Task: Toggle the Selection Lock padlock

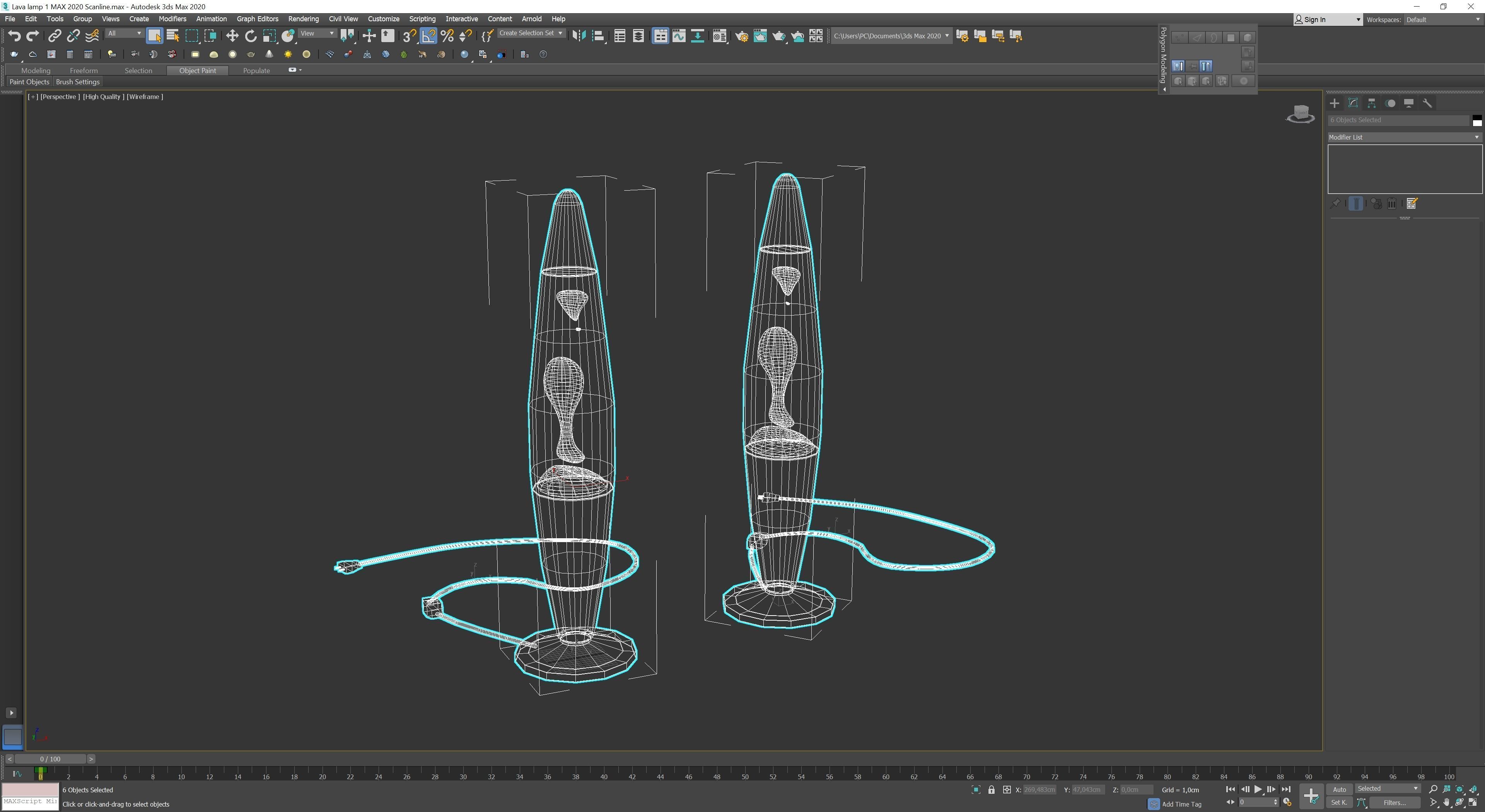Action: point(992,790)
